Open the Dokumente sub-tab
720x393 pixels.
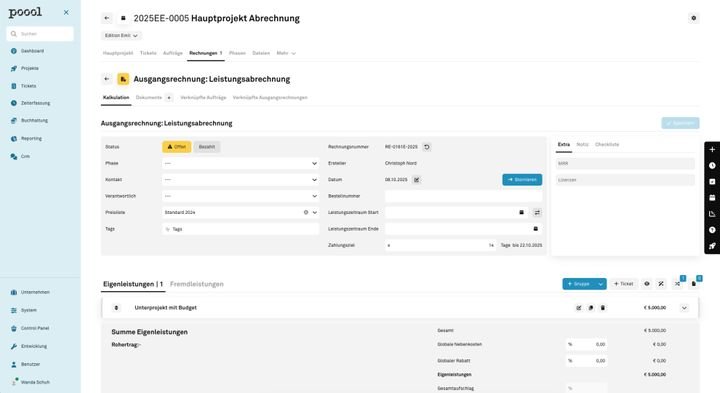point(149,98)
